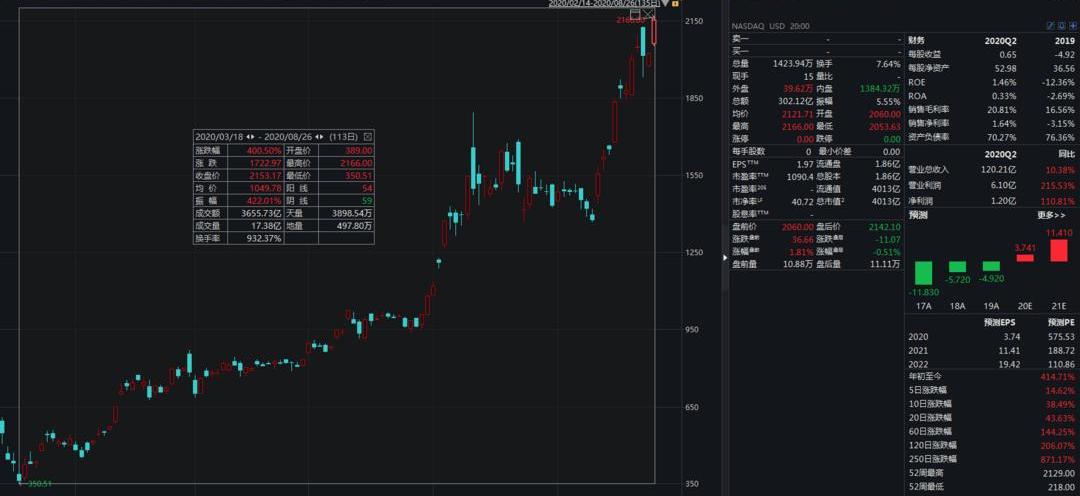Viewport: 1080px width, 496px height.
Task: Collapse side panel using left-edge arrow
Action: [726, 257]
